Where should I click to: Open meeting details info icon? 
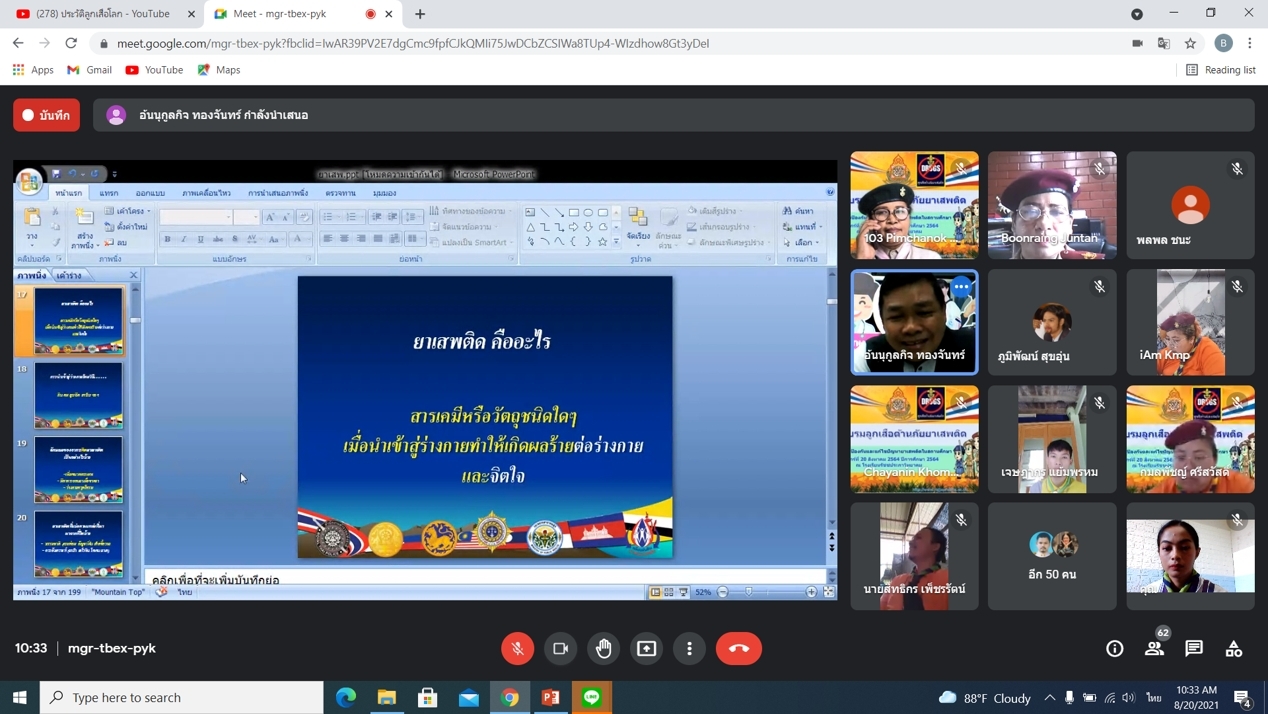[x=1114, y=648]
